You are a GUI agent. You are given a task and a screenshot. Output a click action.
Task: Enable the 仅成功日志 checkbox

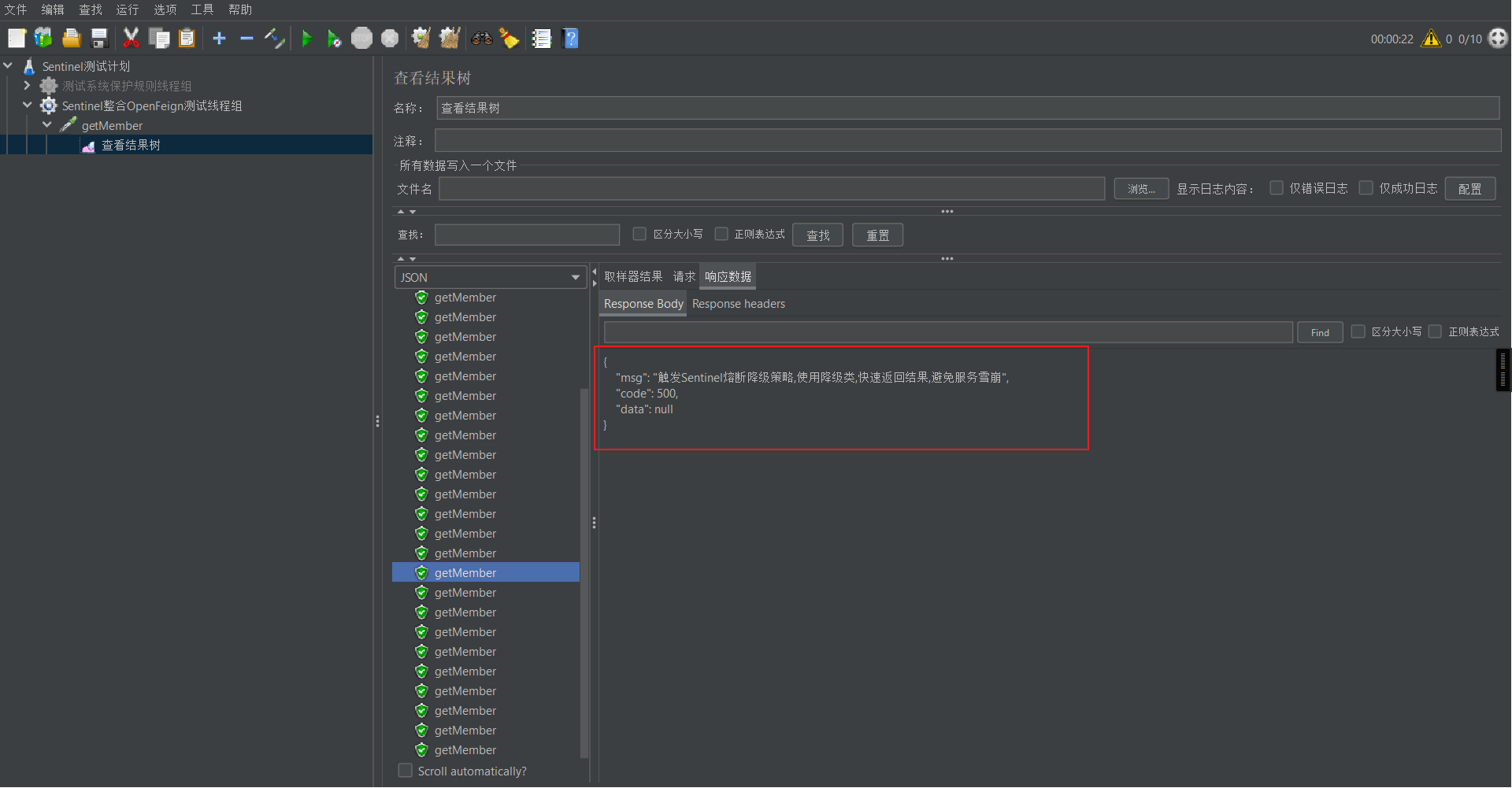pyautogui.click(x=1366, y=188)
